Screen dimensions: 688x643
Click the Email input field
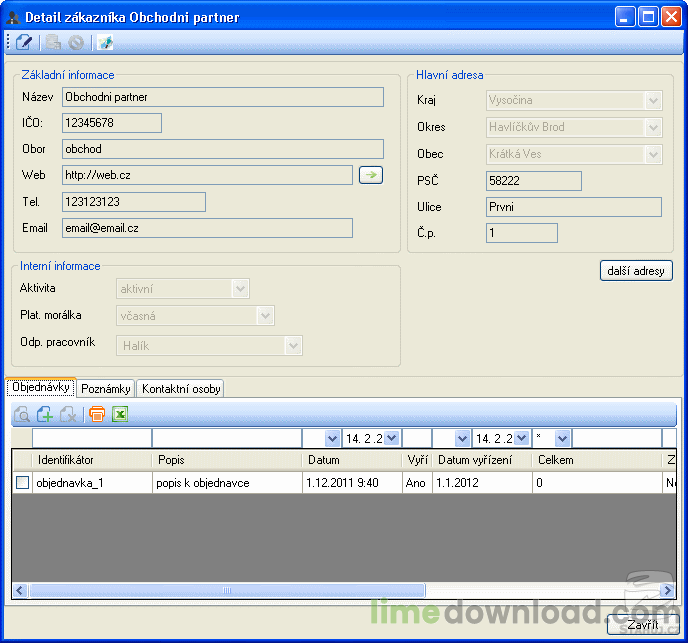click(207, 228)
